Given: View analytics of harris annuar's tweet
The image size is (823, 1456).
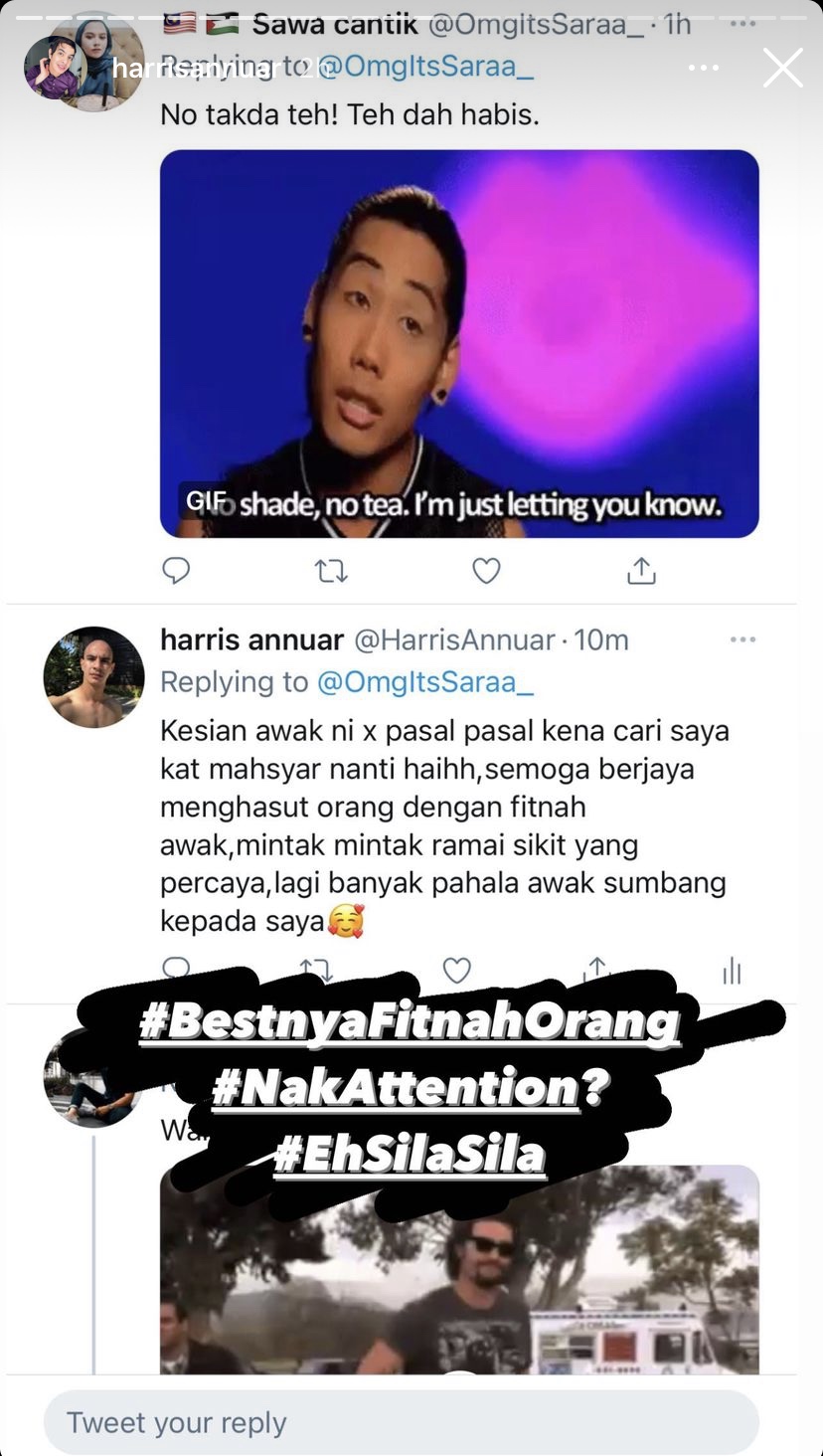Looking at the screenshot, I should click(x=732, y=970).
